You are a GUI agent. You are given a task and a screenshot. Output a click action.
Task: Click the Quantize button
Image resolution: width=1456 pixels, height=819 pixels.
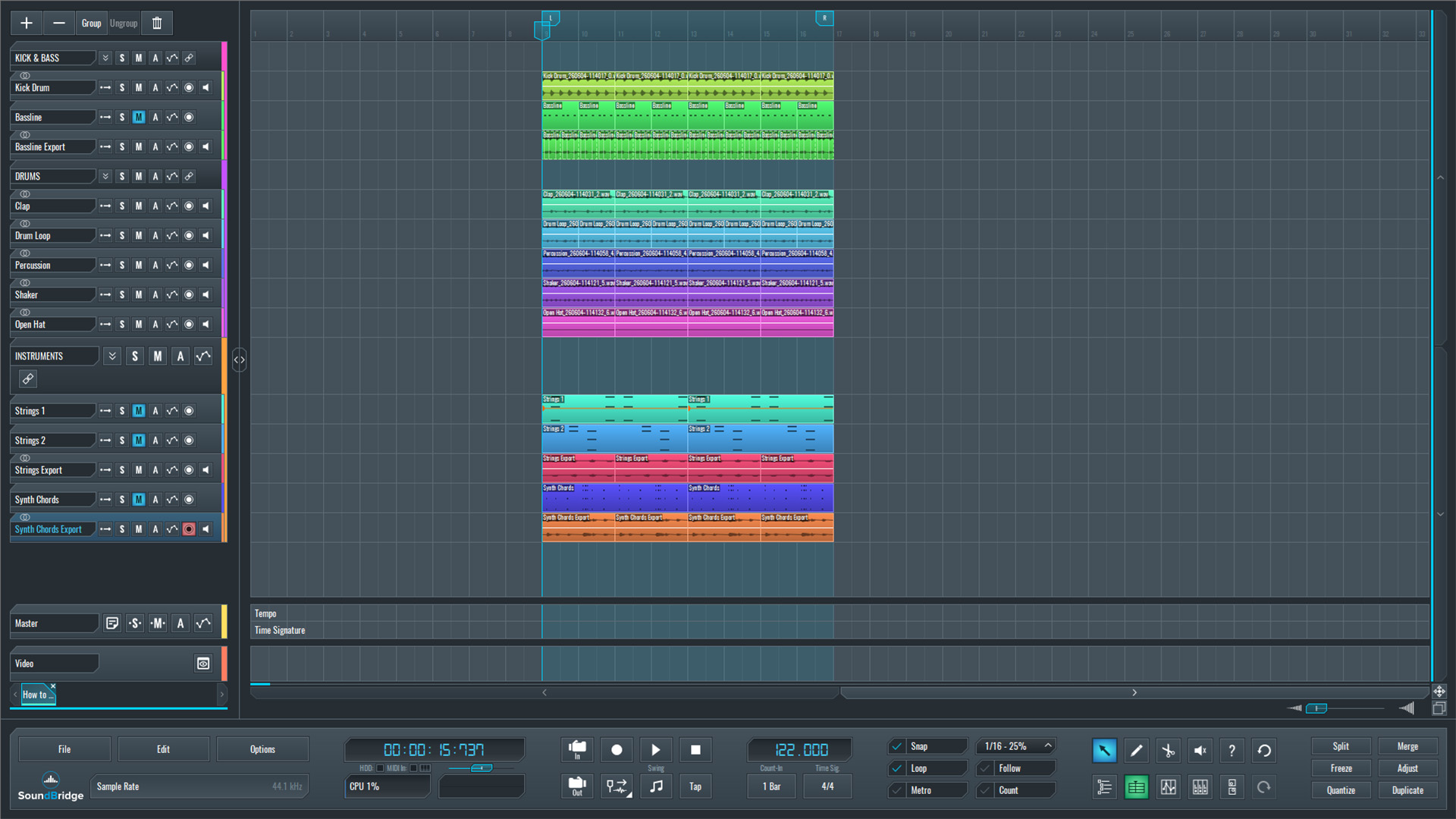click(1341, 790)
